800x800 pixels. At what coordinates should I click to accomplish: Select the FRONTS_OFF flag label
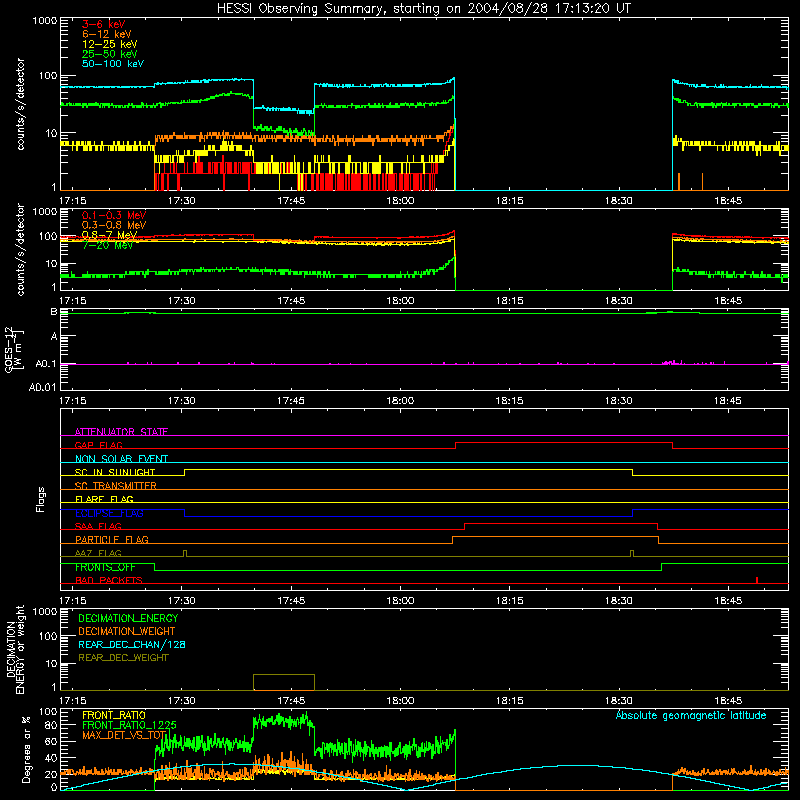pyautogui.click(x=105, y=567)
